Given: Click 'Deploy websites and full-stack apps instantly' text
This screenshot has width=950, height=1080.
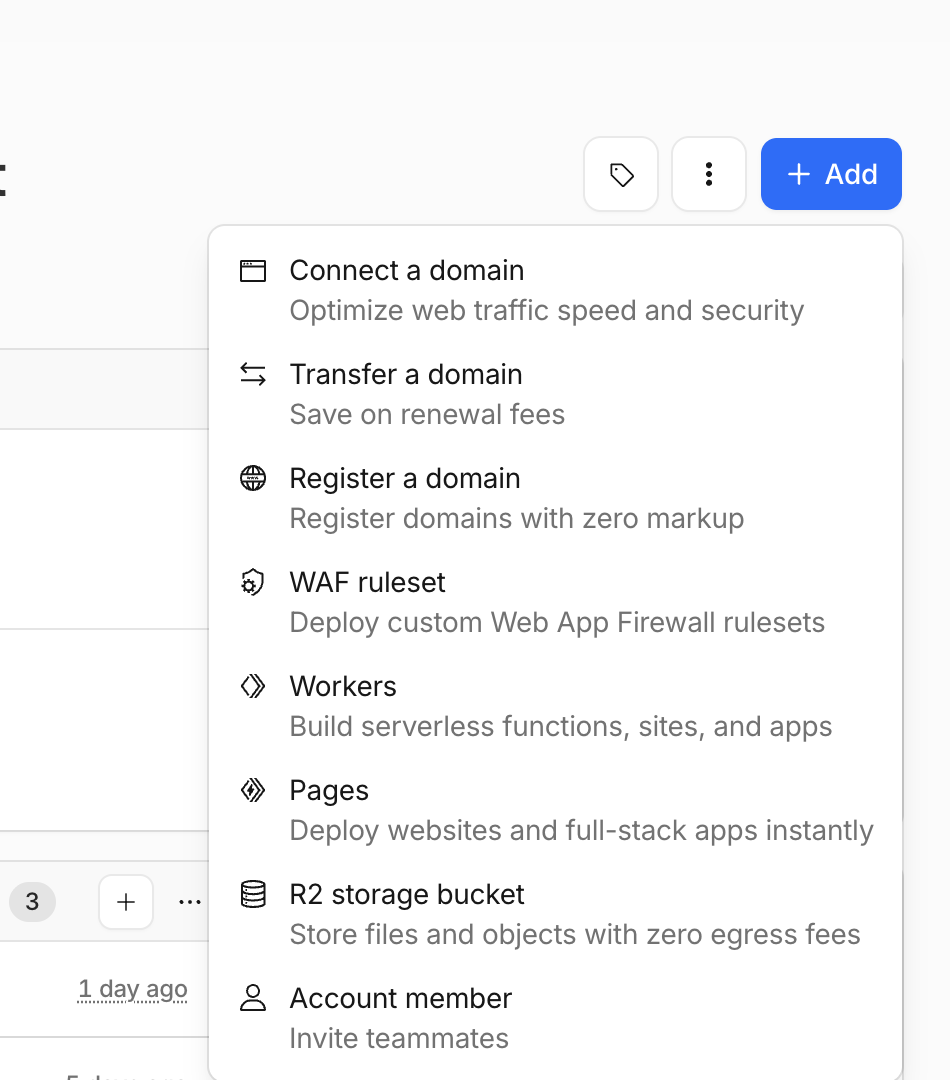Looking at the screenshot, I should pos(581,831).
